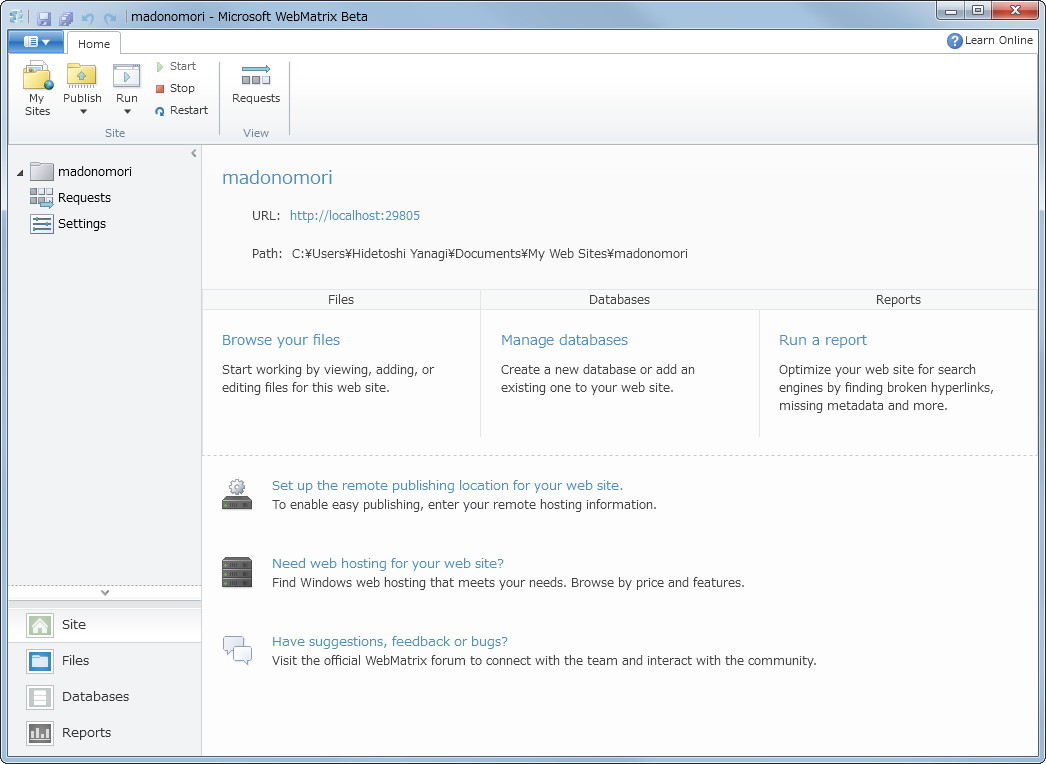Click the Publish ribbon icon
Image resolution: width=1046 pixels, height=764 pixels.
tap(82, 76)
